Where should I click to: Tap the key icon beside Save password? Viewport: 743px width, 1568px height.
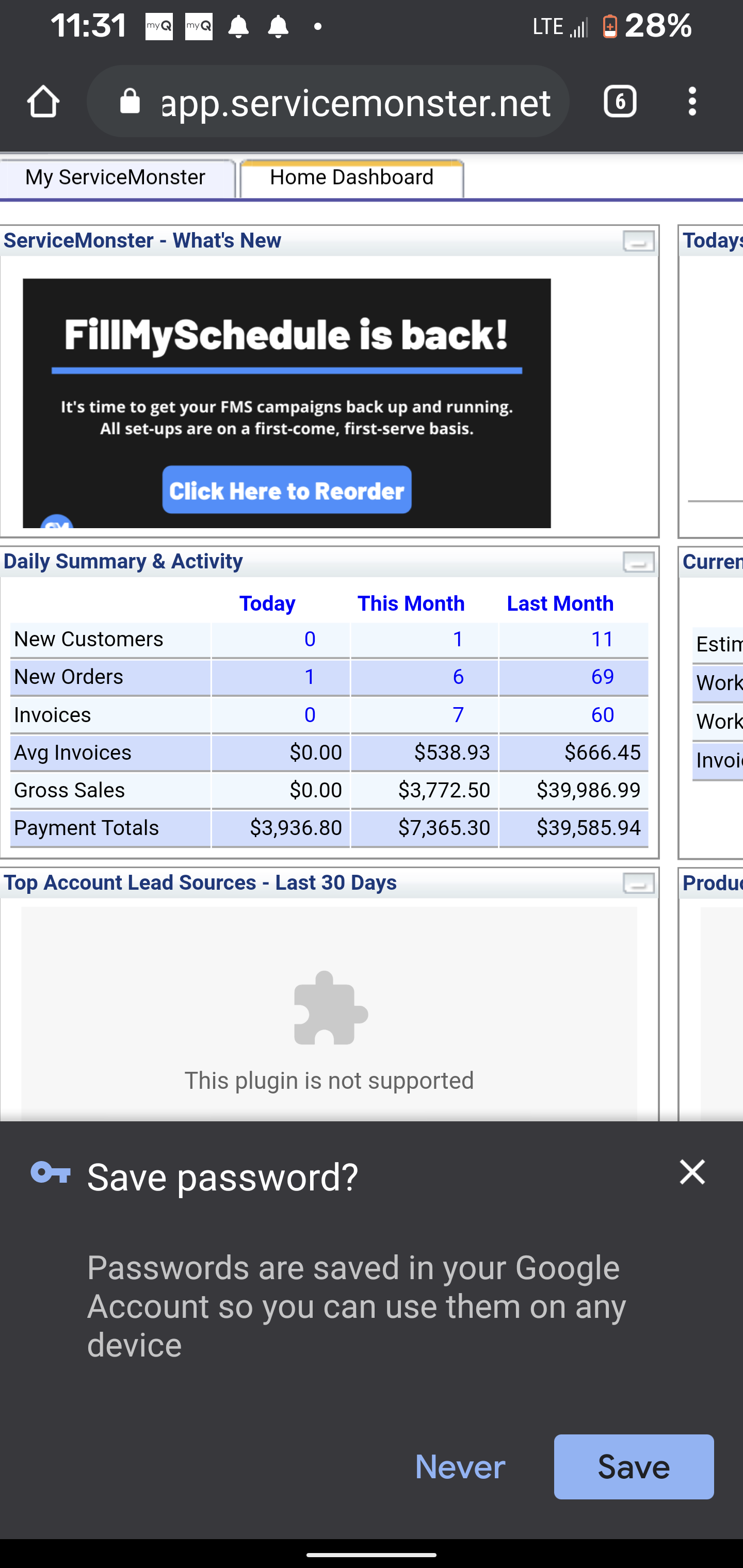point(51,1172)
